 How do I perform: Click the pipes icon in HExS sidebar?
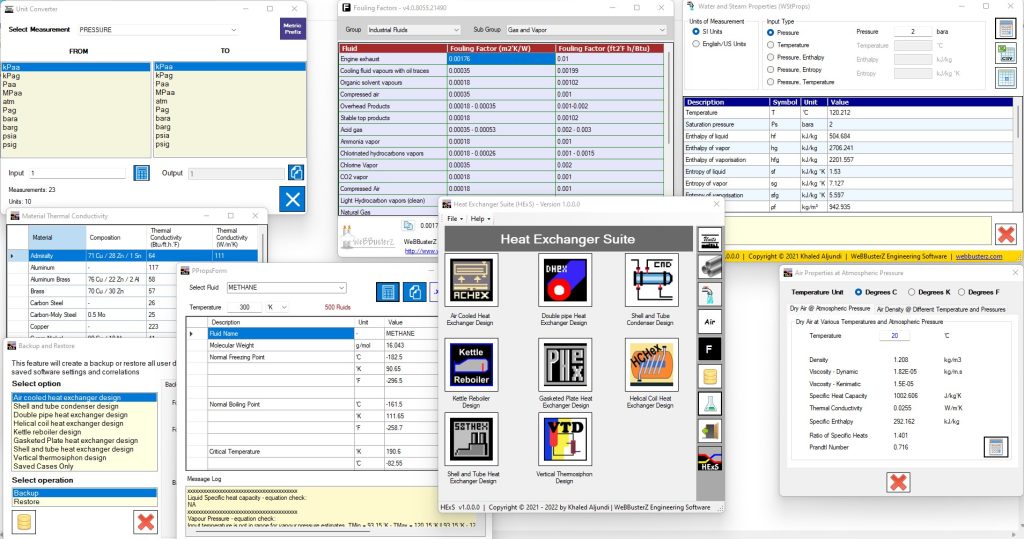[710, 267]
